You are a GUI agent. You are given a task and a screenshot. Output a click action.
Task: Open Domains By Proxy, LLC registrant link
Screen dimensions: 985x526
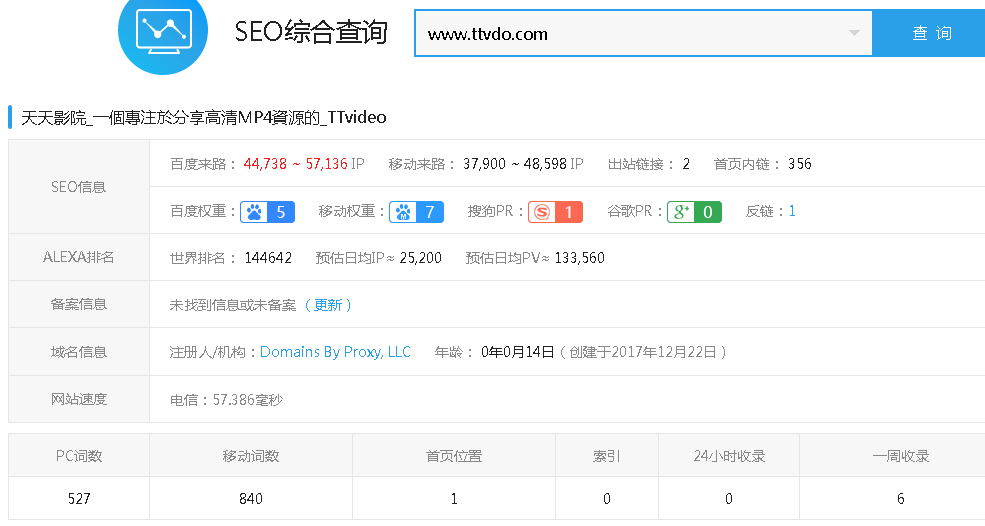click(x=335, y=352)
